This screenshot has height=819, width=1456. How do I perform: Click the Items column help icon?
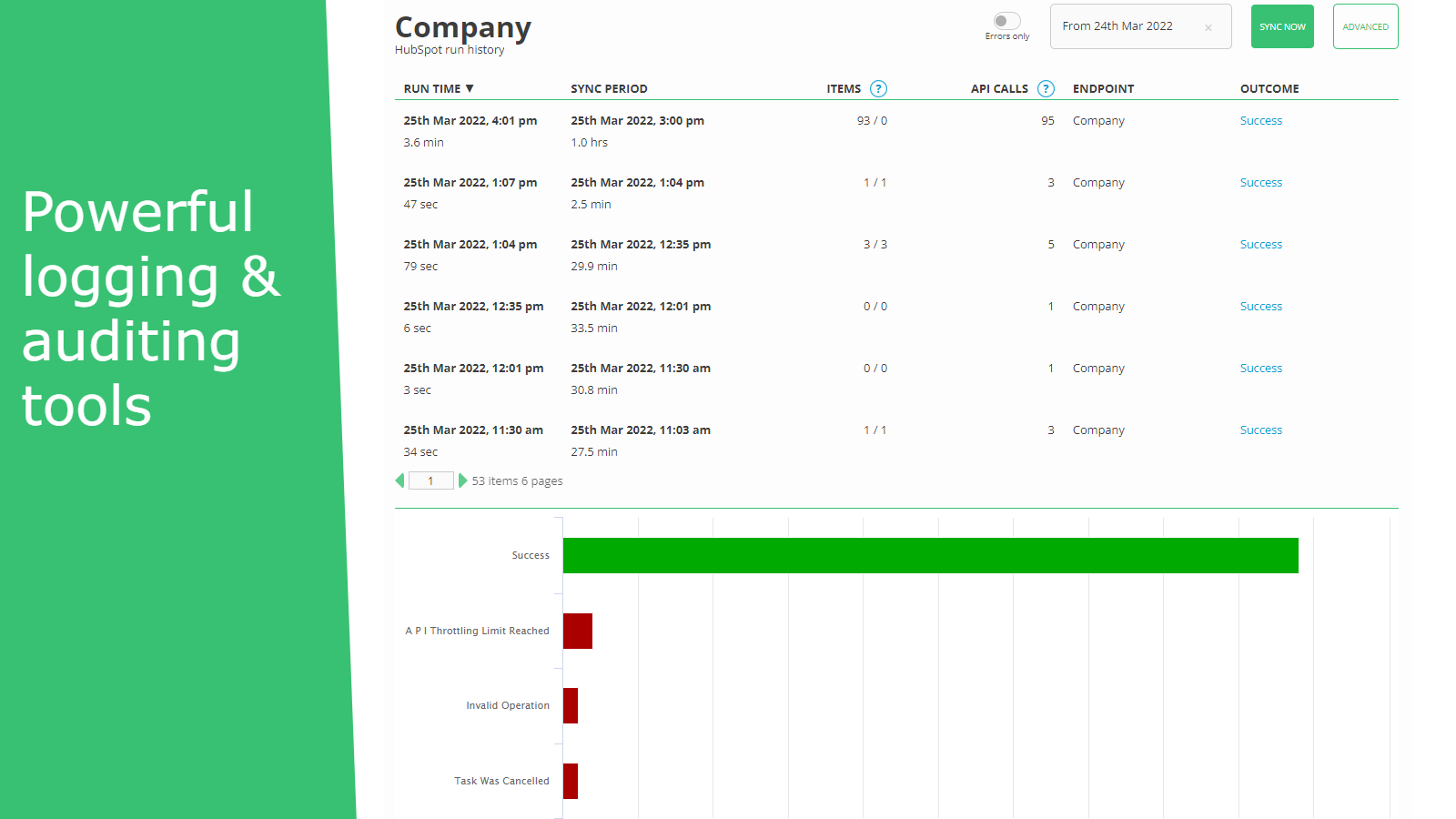[x=878, y=89]
